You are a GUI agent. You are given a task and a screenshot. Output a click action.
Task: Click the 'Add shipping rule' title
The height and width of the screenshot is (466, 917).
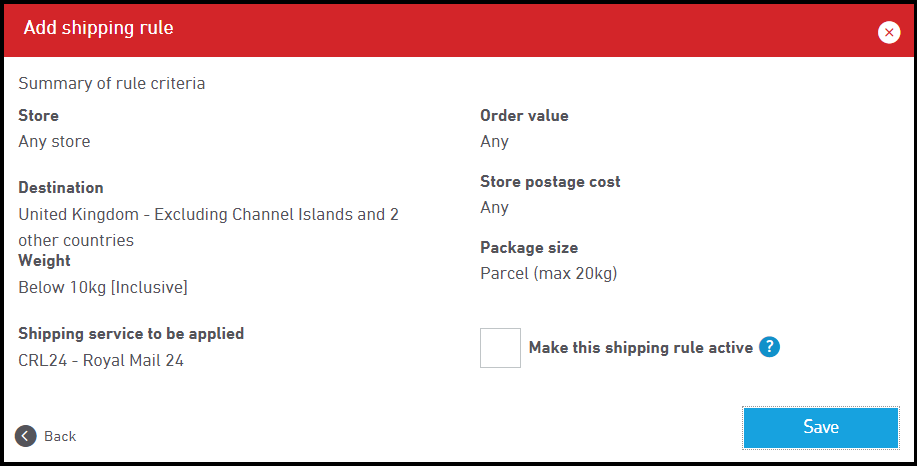coord(98,28)
